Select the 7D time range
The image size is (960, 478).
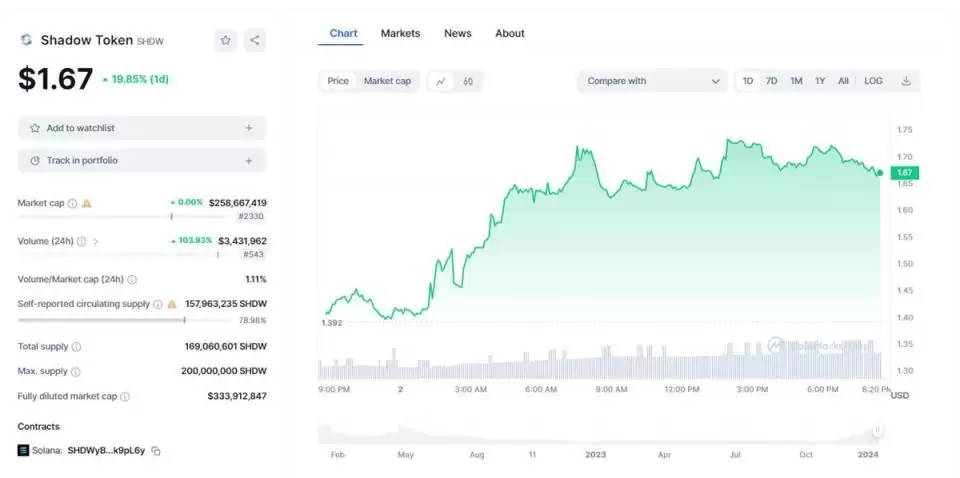[x=771, y=81]
